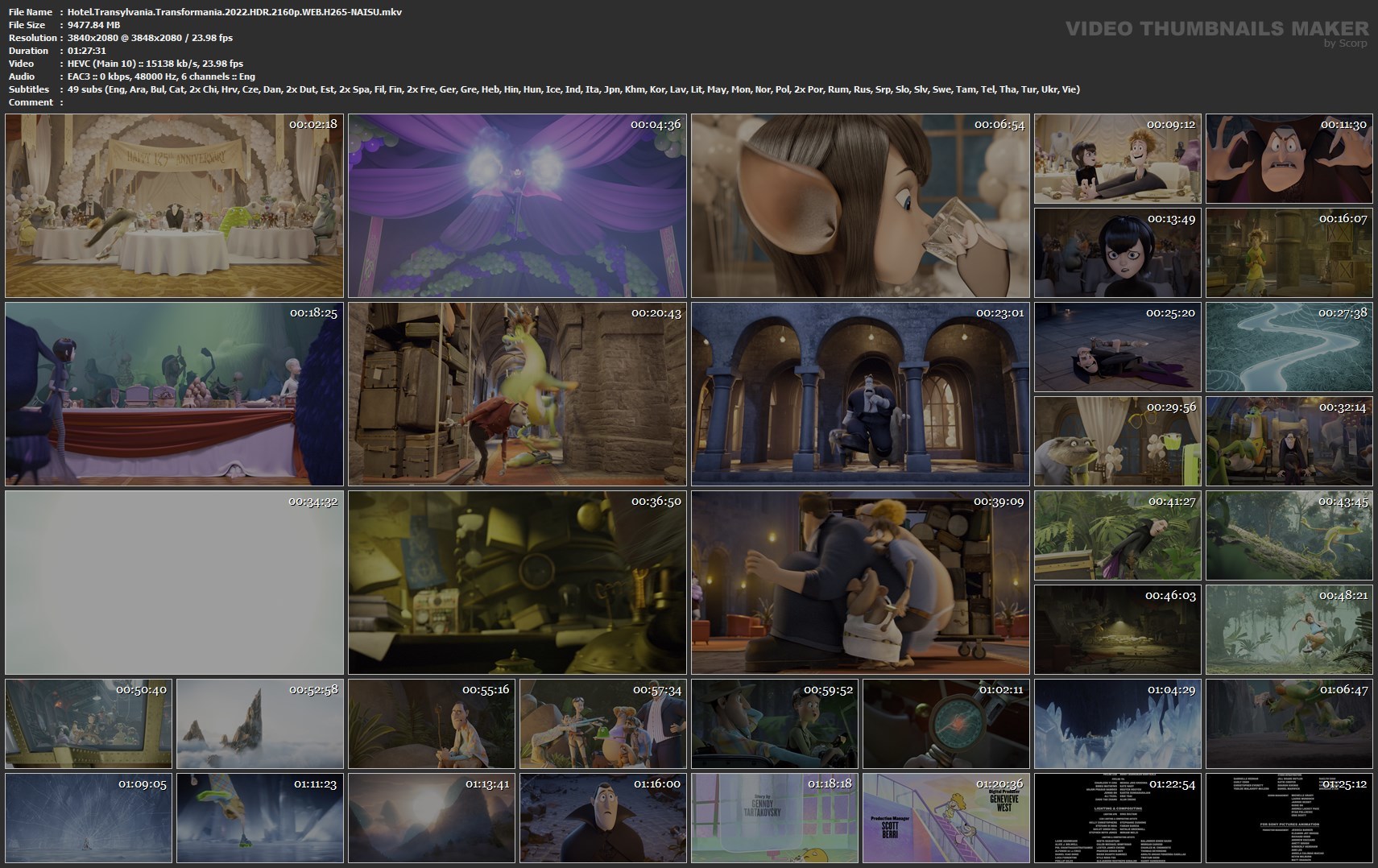This screenshot has height=868, width=1378.
Task: Click the 00:50:40 thumbnail
Action: (x=89, y=724)
